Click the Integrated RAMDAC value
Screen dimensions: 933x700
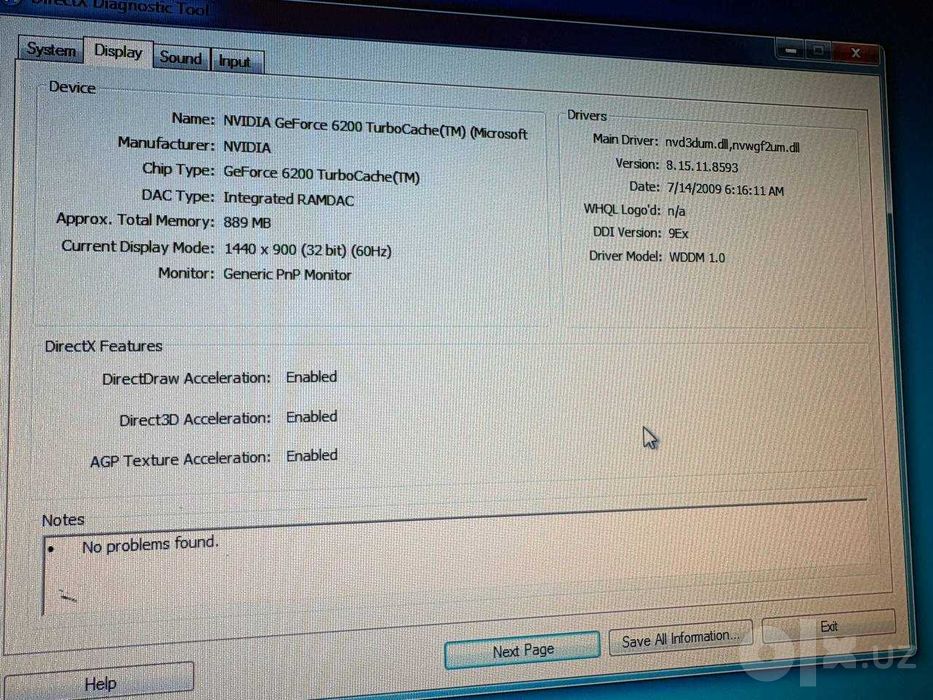(289, 199)
